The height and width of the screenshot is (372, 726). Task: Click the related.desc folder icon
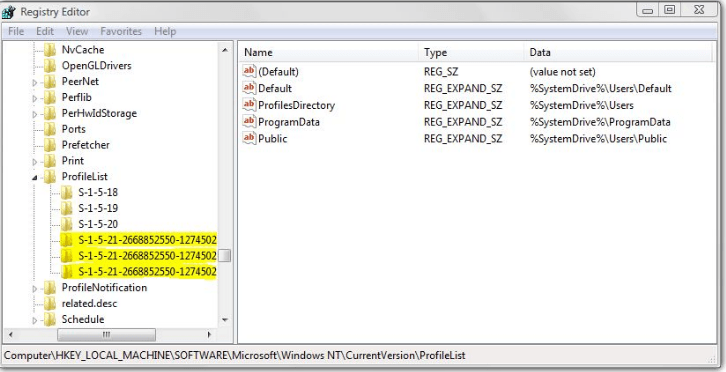point(50,303)
